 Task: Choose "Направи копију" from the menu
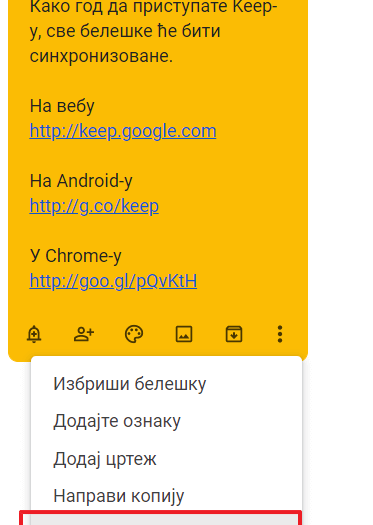pos(166,496)
